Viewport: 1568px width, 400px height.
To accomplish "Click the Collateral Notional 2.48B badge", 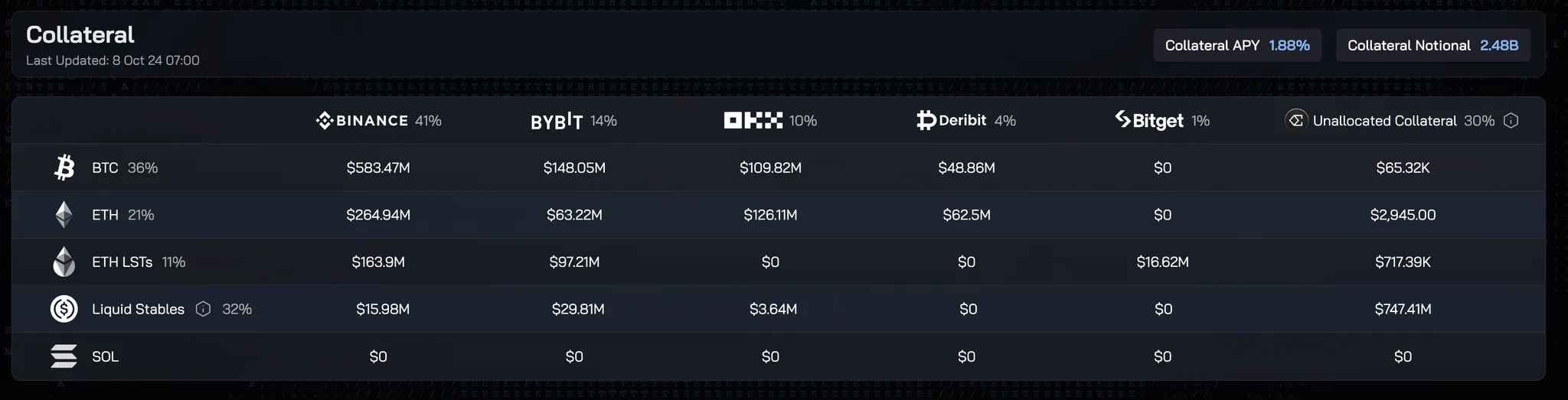I will (1433, 45).
